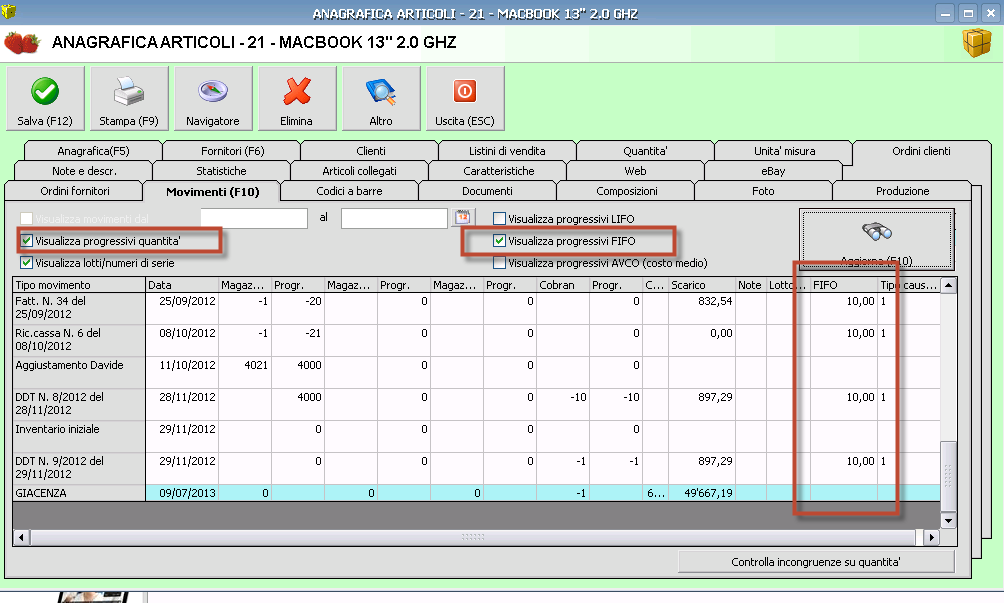This screenshot has height=603, width=1004.
Task: Toggle Visualizza lotti/numeri di serie checkbox
Action: (x=27, y=263)
